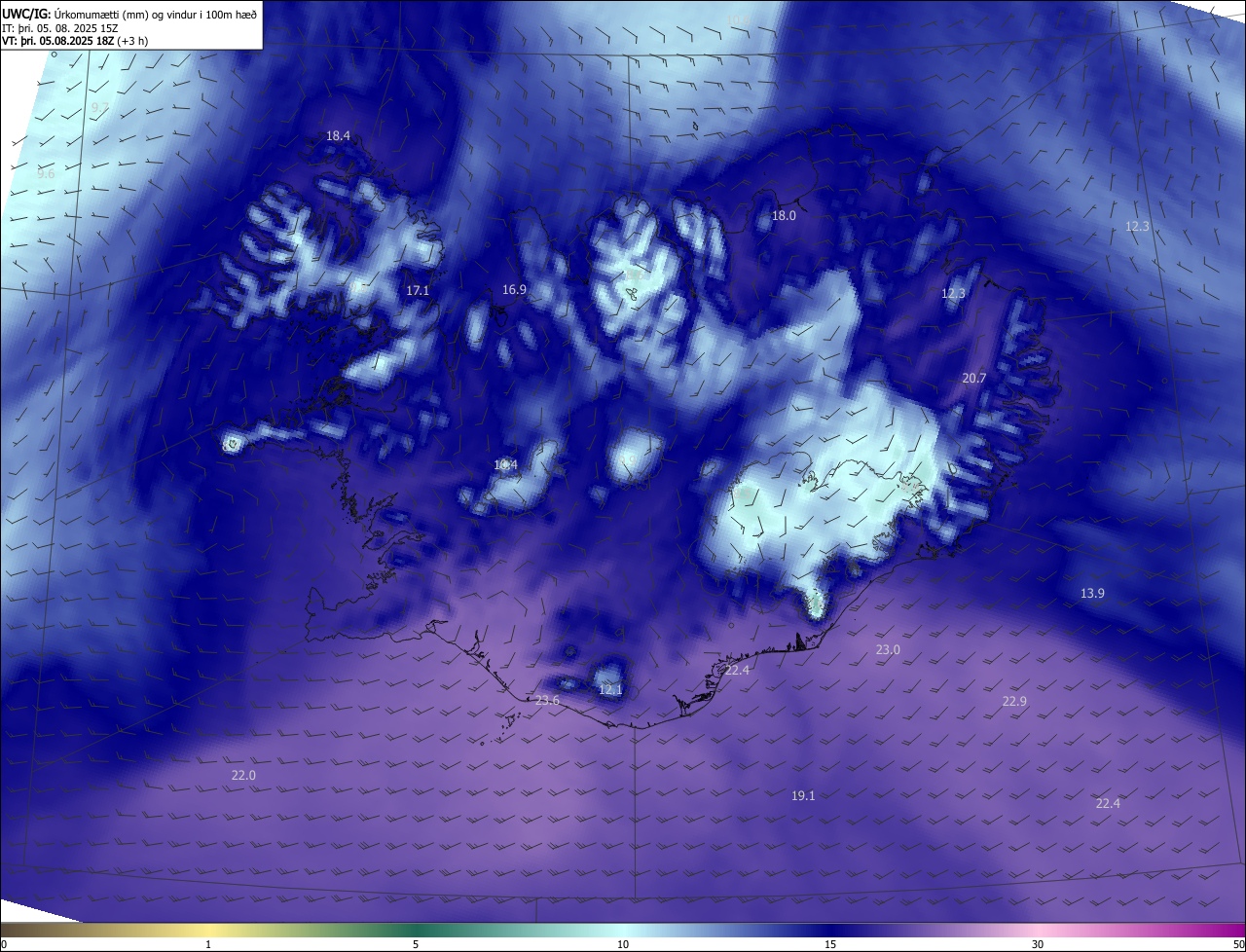Select the 20.7 value label
The height and width of the screenshot is (952, 1246).
coord(974,379)
